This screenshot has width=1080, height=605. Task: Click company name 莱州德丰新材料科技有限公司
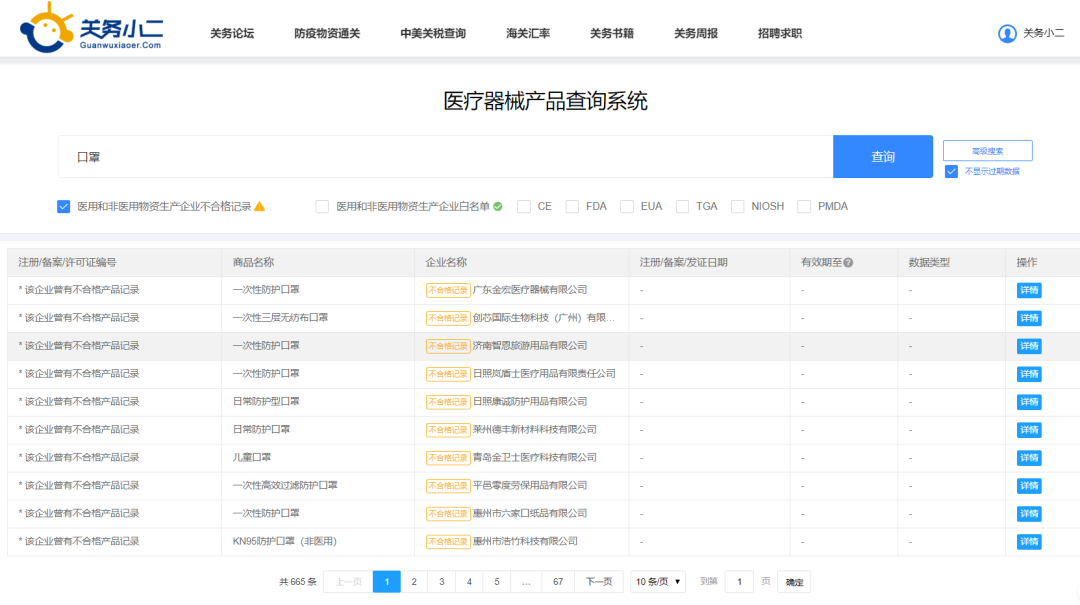534,430
